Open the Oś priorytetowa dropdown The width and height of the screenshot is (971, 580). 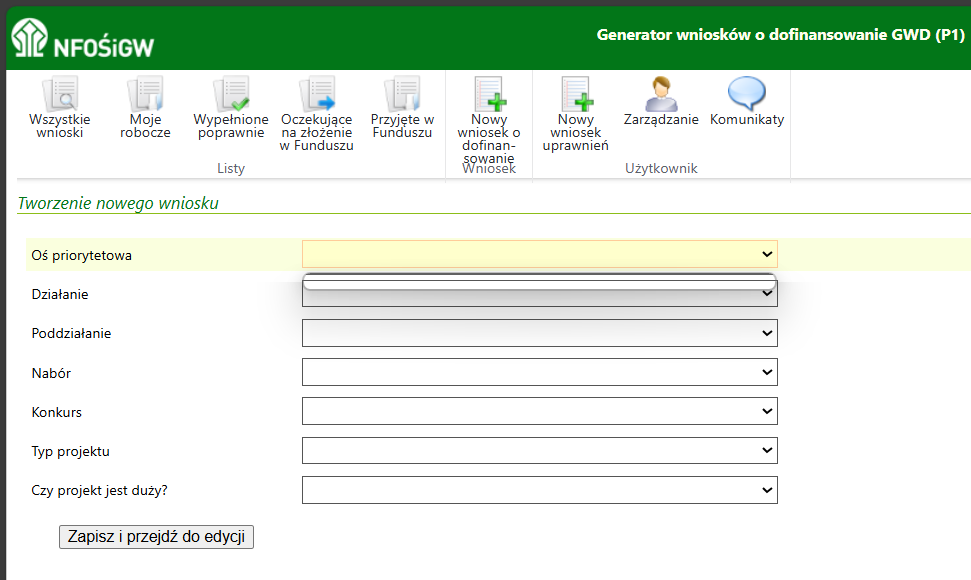pyautogui.click(x=539, y=254)
